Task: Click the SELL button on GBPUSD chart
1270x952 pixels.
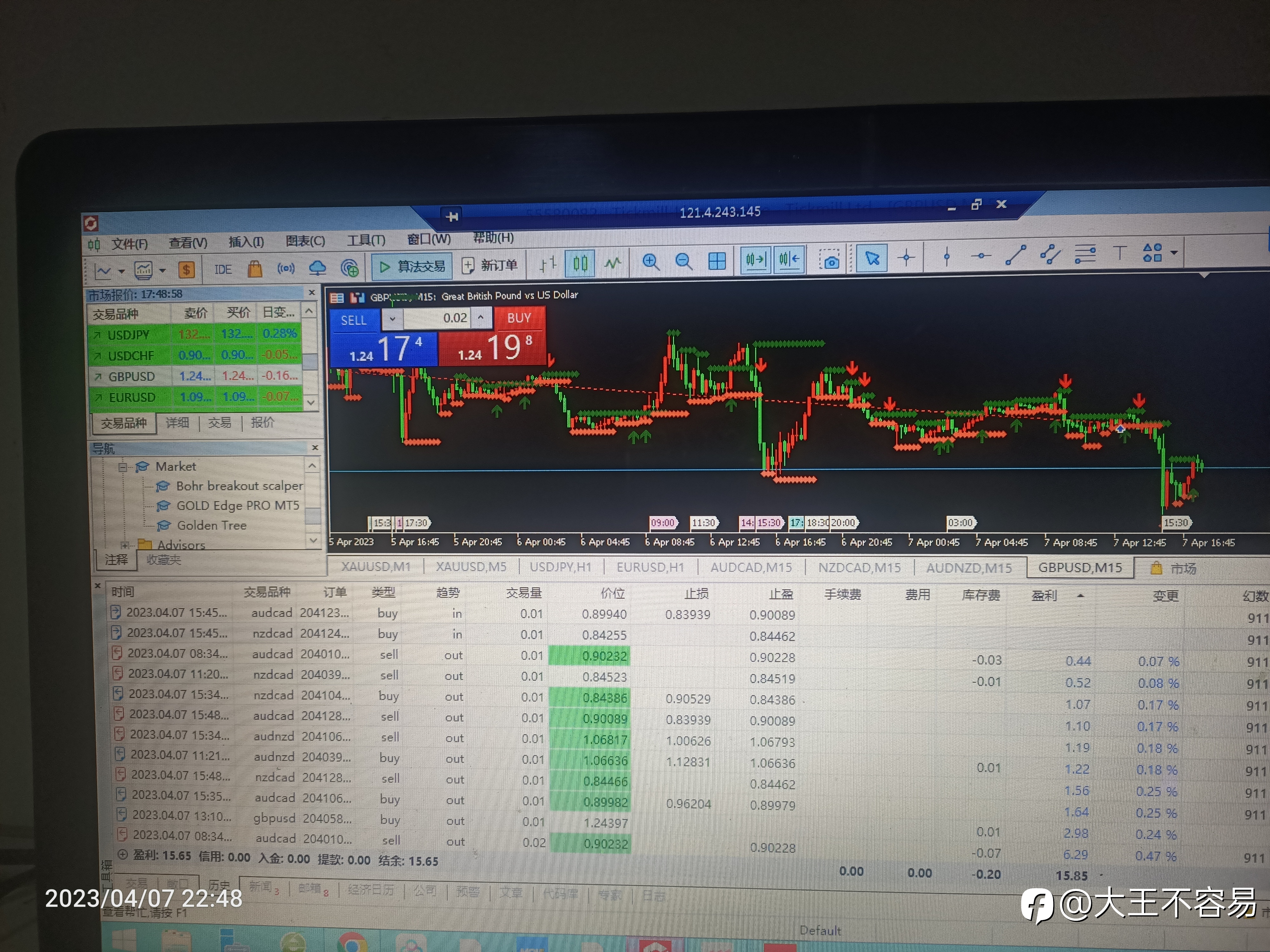Action: 354,320
